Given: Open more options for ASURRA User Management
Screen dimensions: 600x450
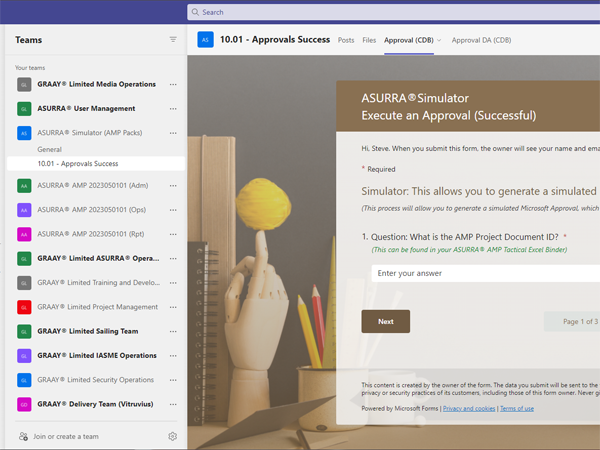Looking at the screenshot, I should click(173, 109).
